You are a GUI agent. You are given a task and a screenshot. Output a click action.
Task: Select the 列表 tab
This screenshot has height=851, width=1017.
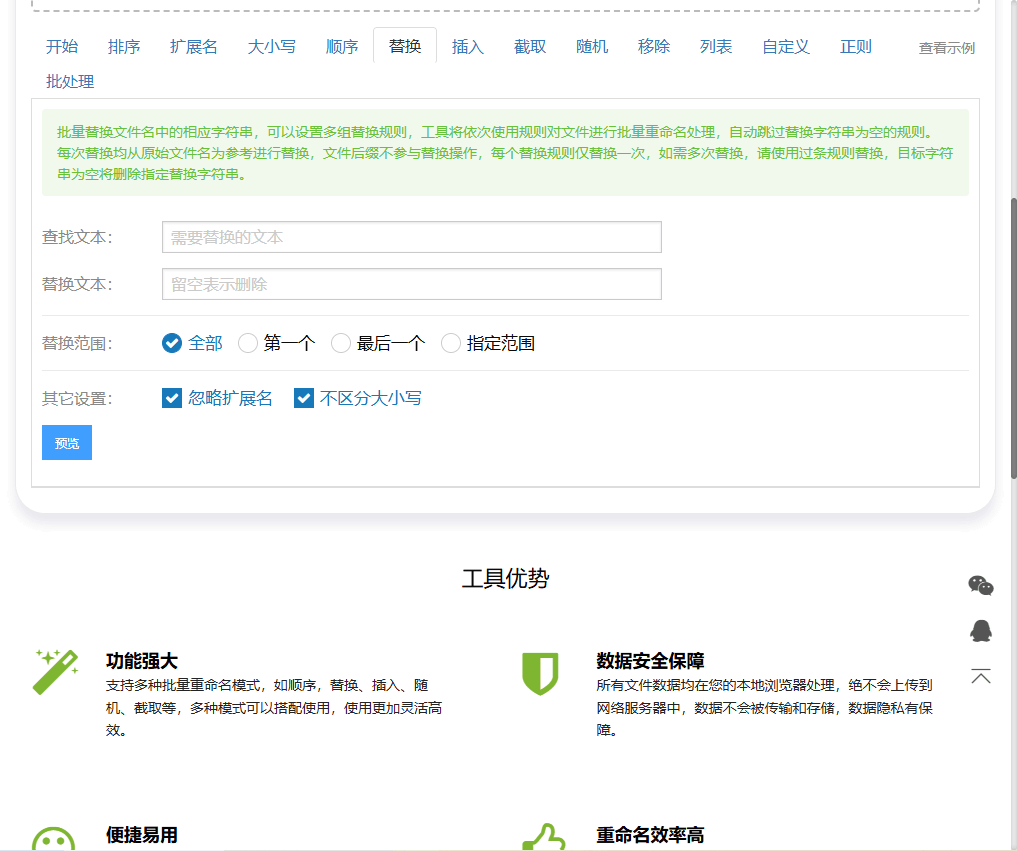(716, 46)
